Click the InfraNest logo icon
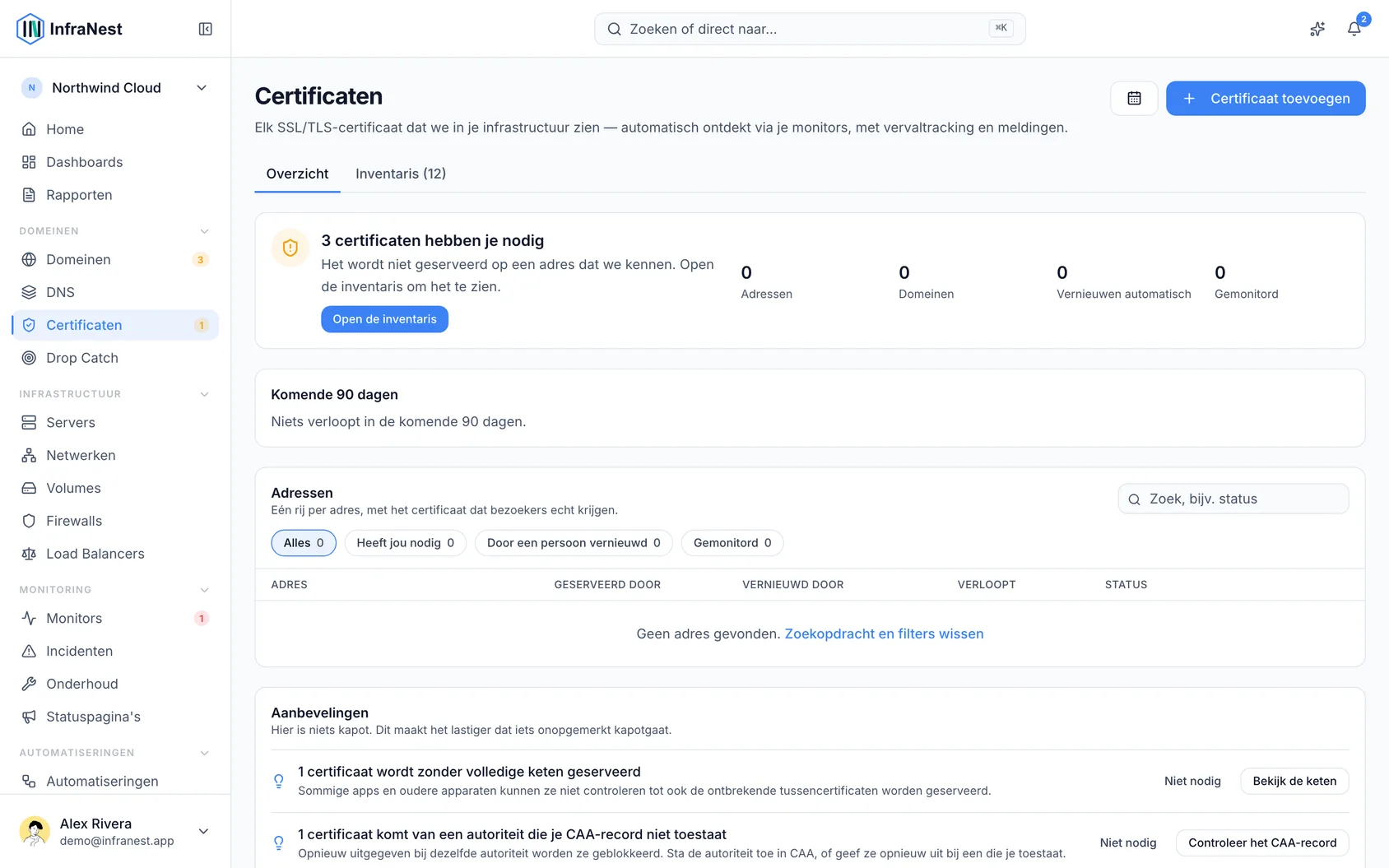 click(30, 29)
